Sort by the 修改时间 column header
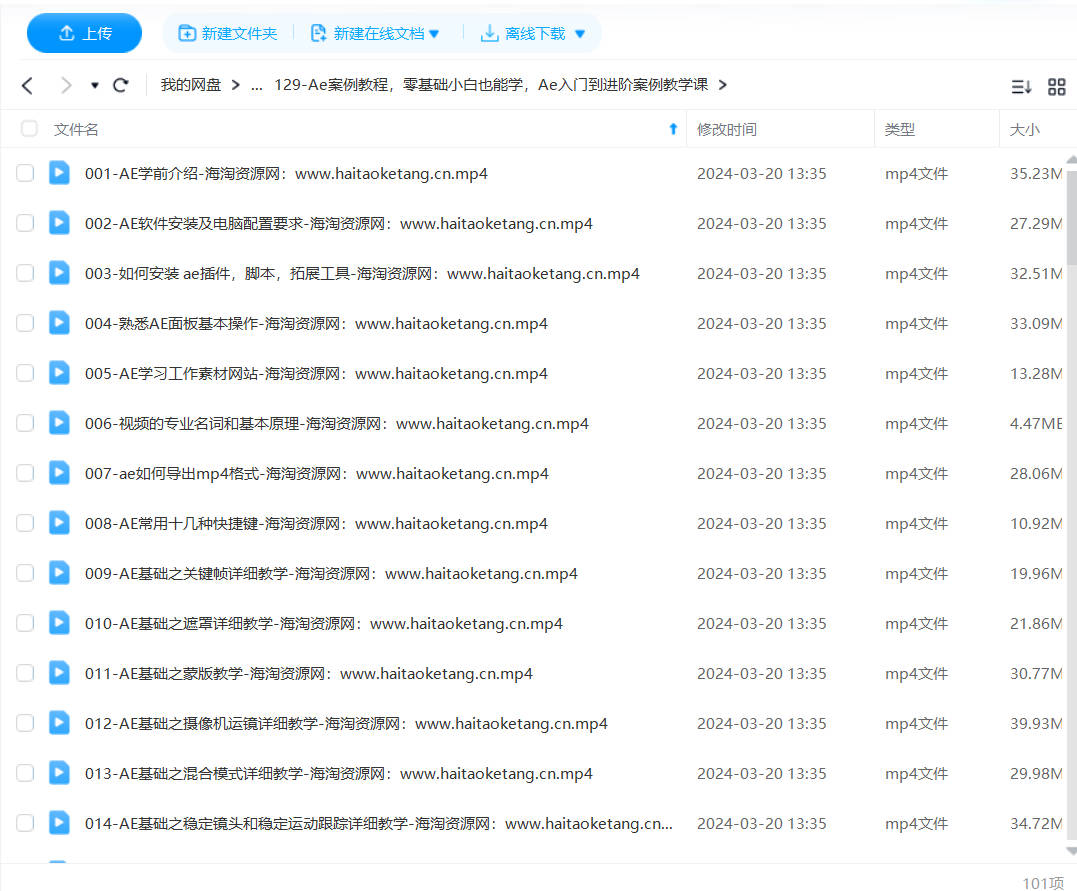The width and height of the screenshot is (1077, 891). click(x=727, y=129)
